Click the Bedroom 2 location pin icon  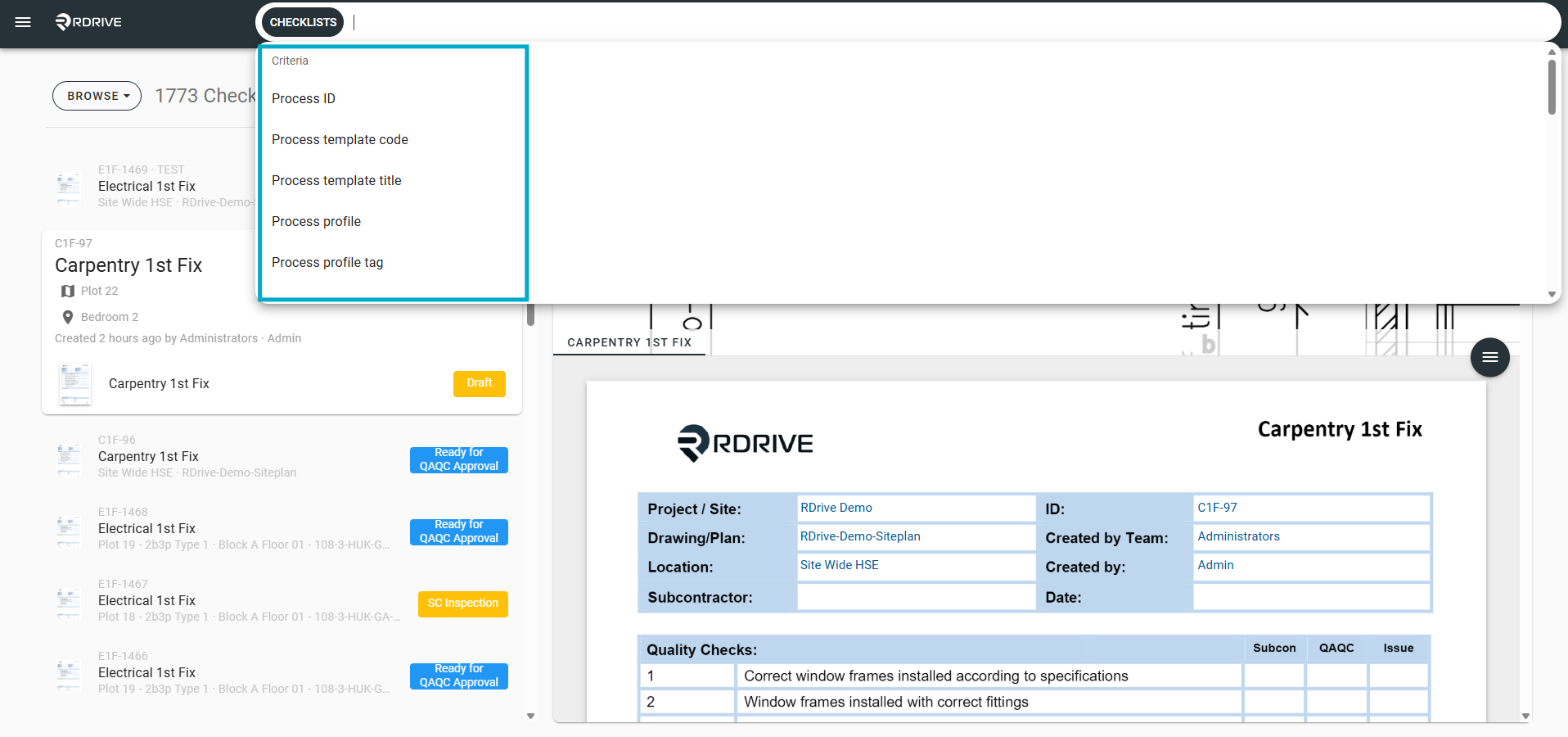[x=68, y=317]
